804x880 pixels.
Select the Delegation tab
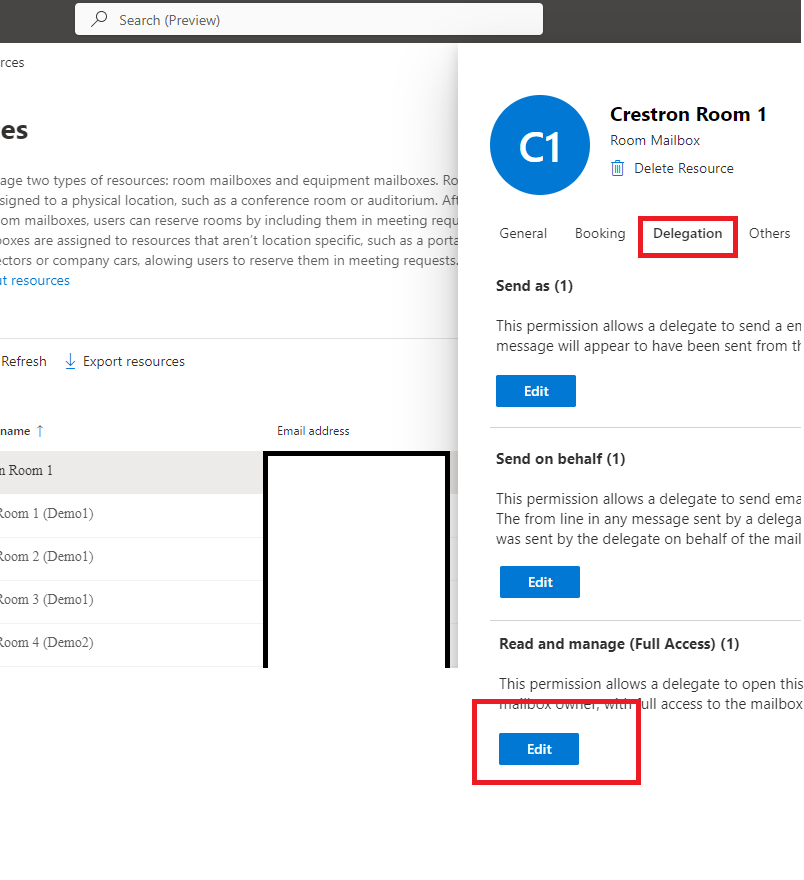687,233
